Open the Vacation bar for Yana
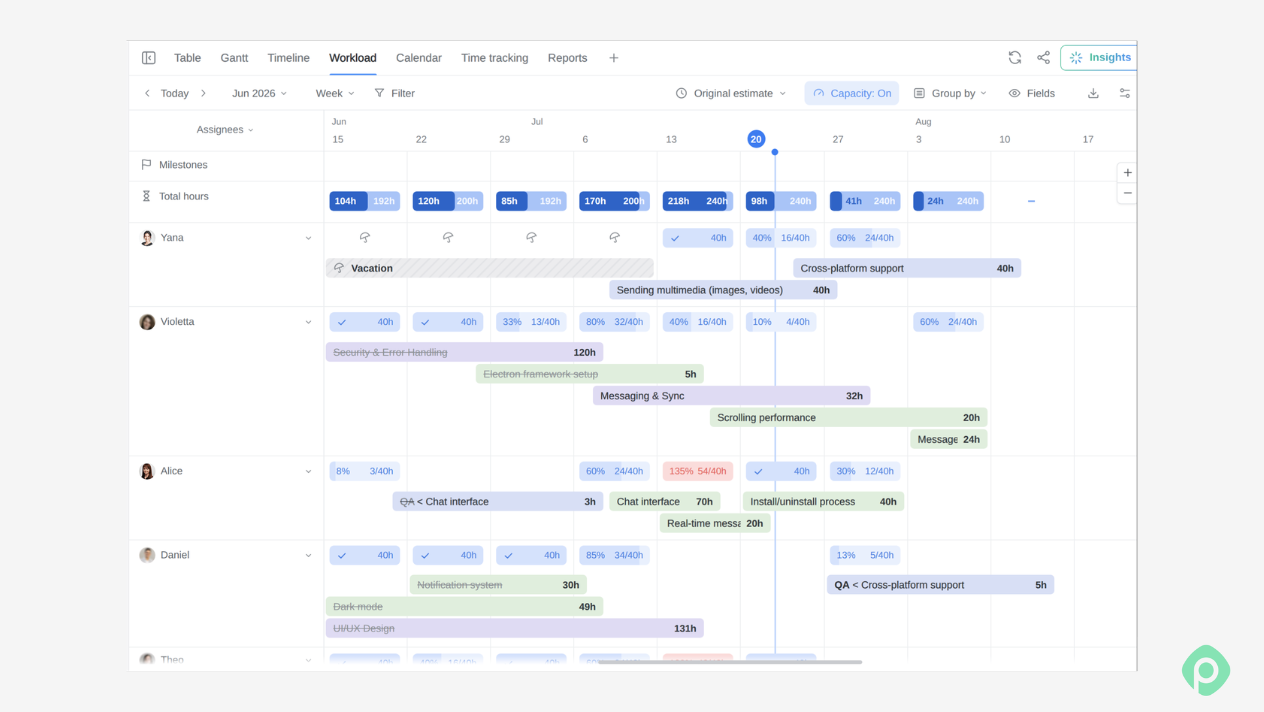Screen dimensions: 1264x712 pos(490,268)
